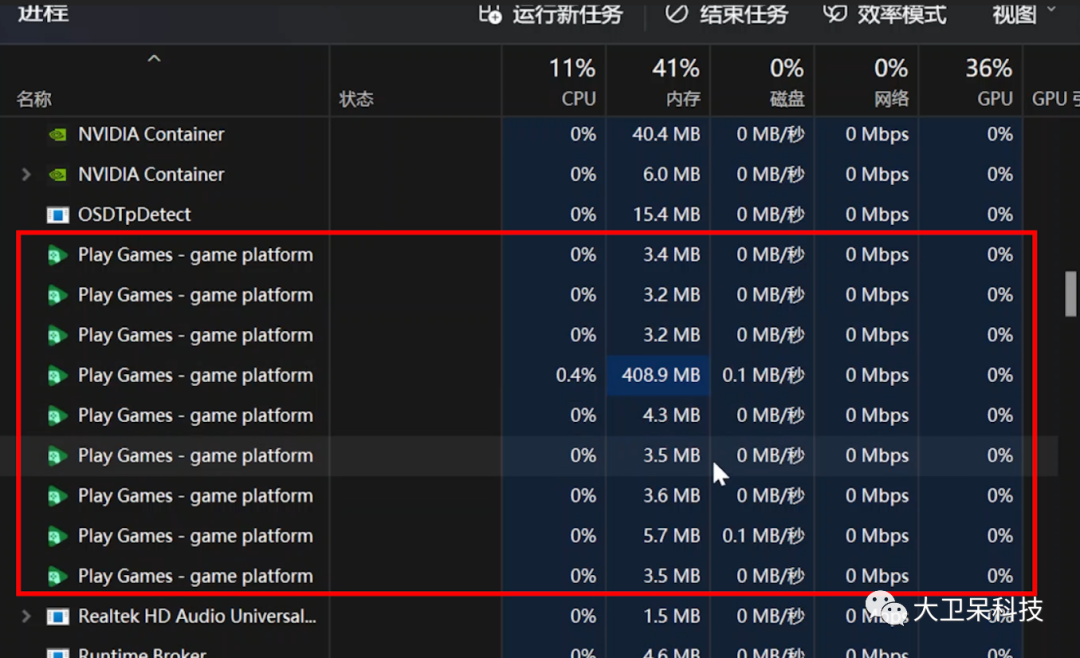1080x658 pixels.
Task: Sort processes by CPU column
Action: pos(554,81)
